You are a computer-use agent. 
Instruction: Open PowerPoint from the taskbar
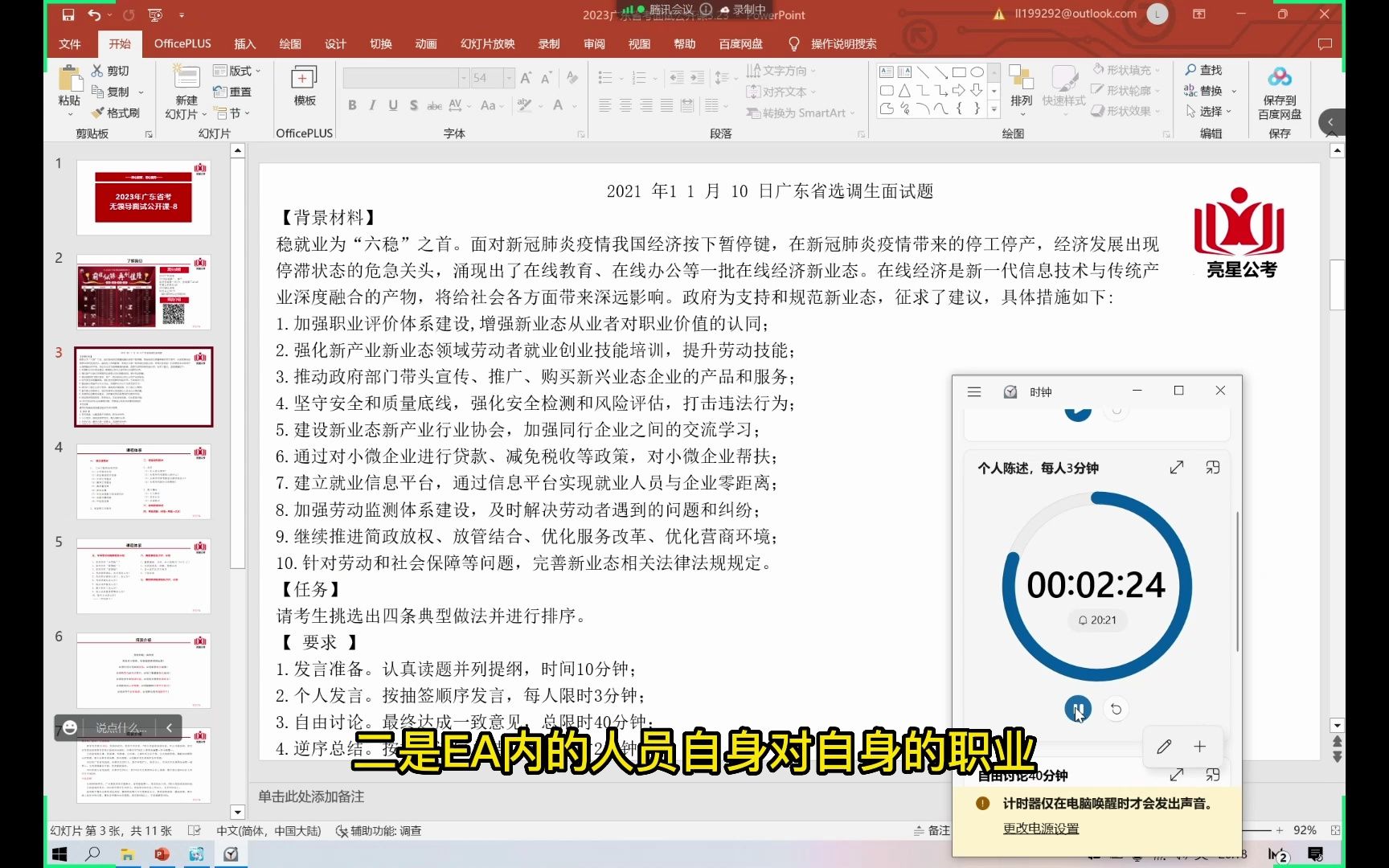pos(162,854)
